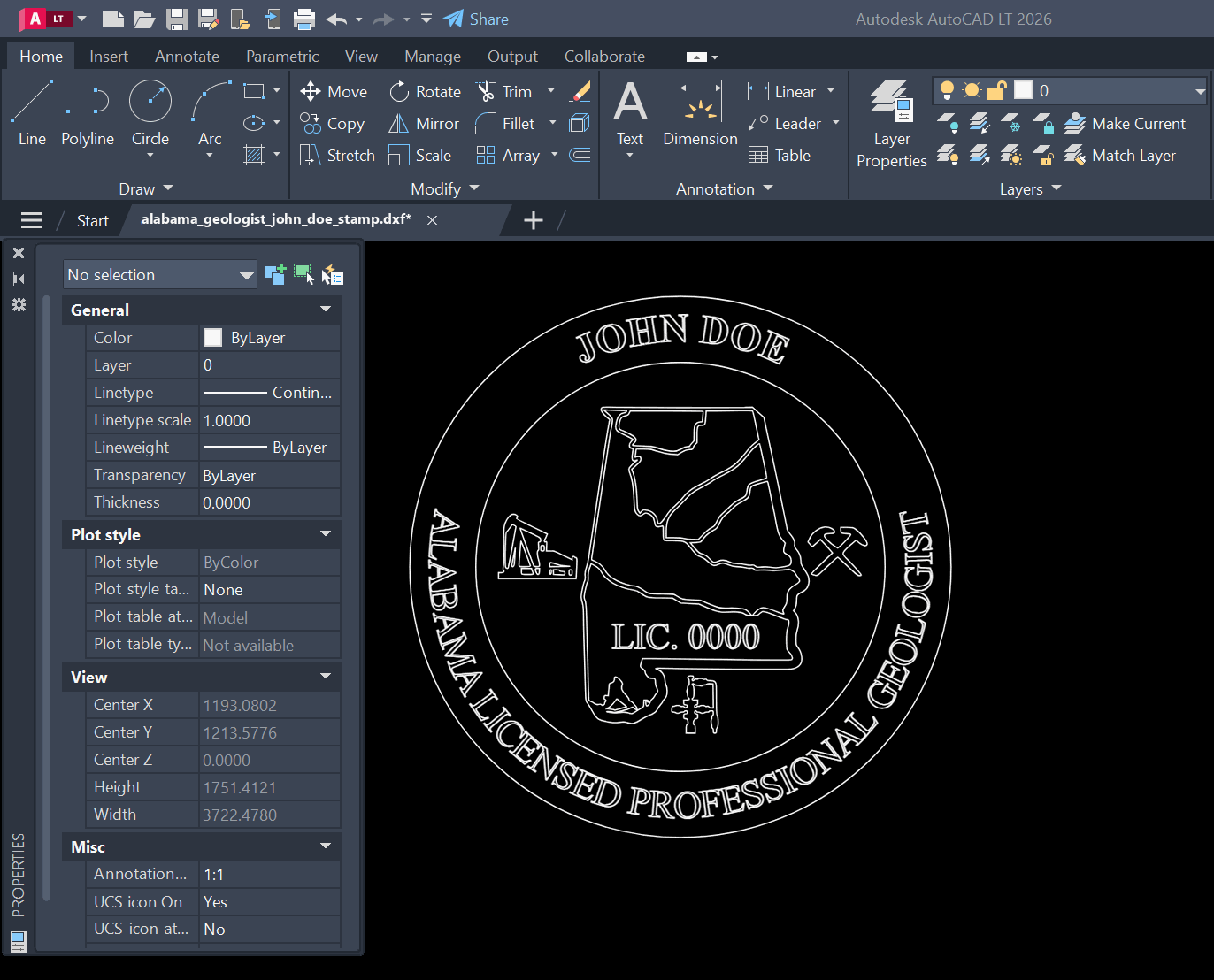The image size is (1214, 980).
Task: Click the Table button
Action: (780, 156)
